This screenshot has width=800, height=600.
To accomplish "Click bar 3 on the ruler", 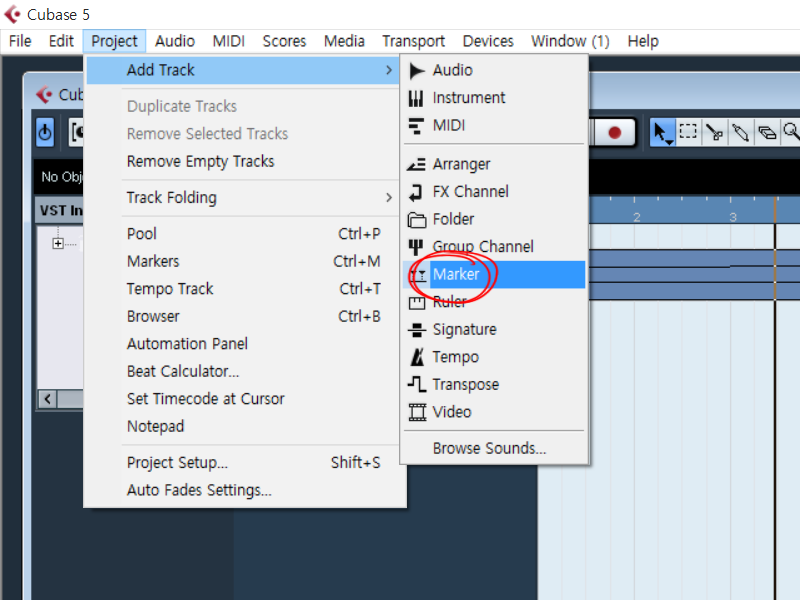I will tap(733, 217).
